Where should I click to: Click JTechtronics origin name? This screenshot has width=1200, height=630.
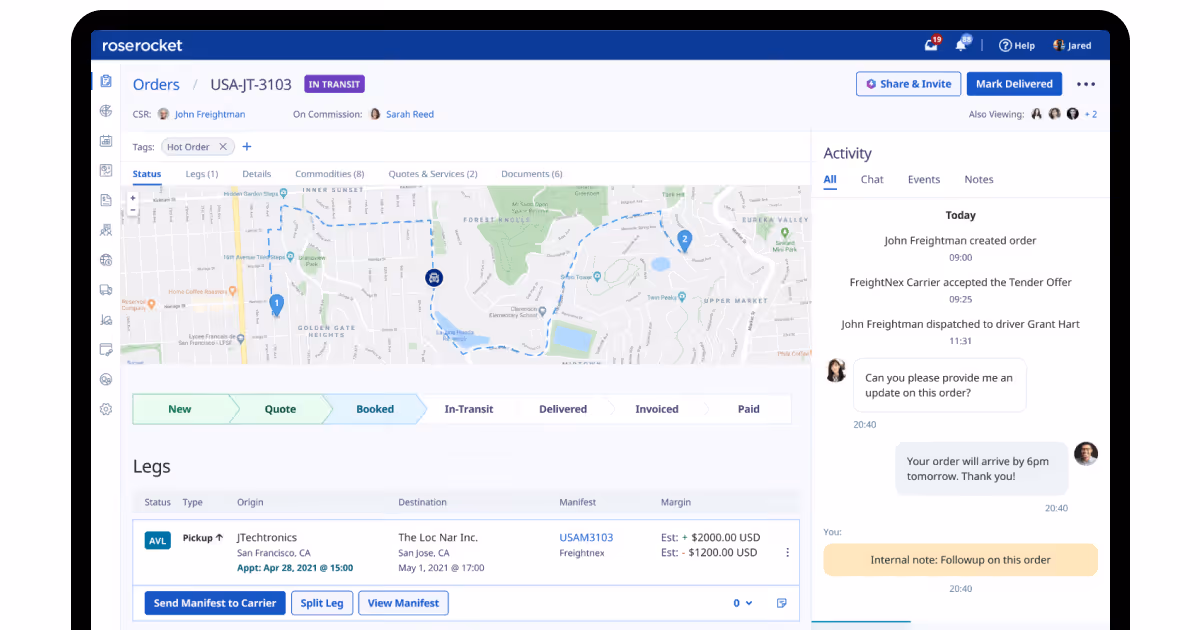267,538
